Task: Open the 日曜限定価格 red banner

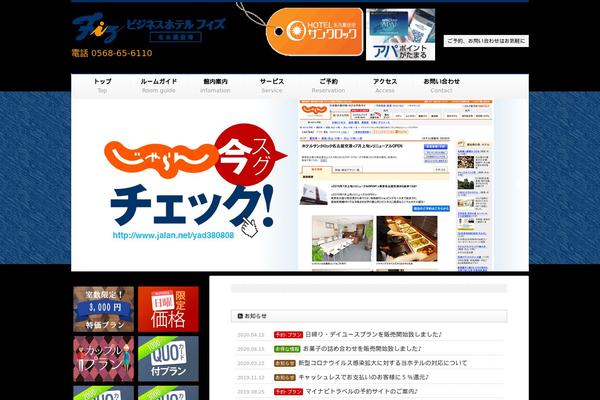Action: 168,309
